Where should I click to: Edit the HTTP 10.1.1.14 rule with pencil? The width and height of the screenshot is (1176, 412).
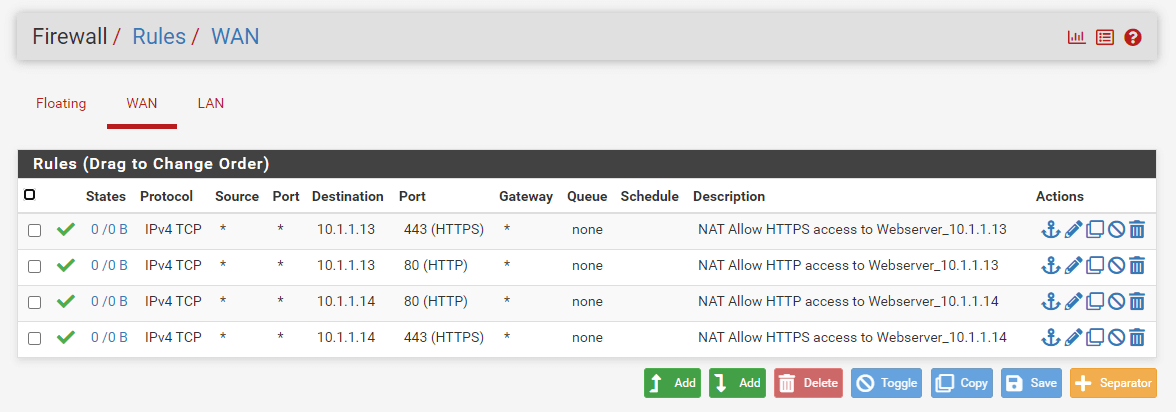[x=1073, y=301]
